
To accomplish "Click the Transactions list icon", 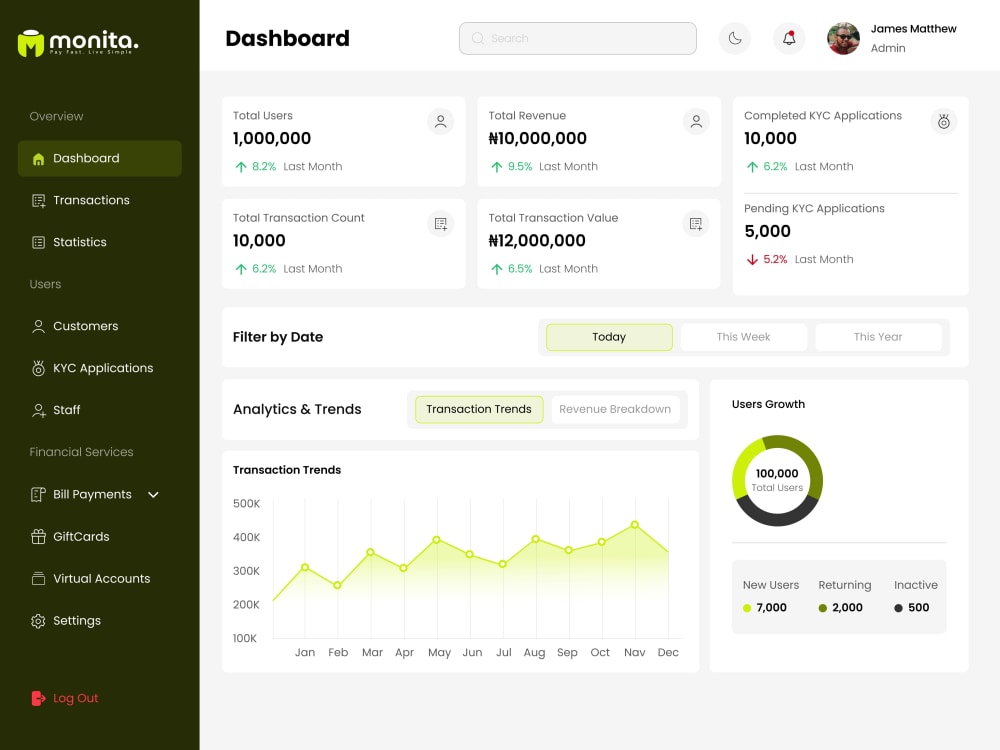I will pos(38,201).
